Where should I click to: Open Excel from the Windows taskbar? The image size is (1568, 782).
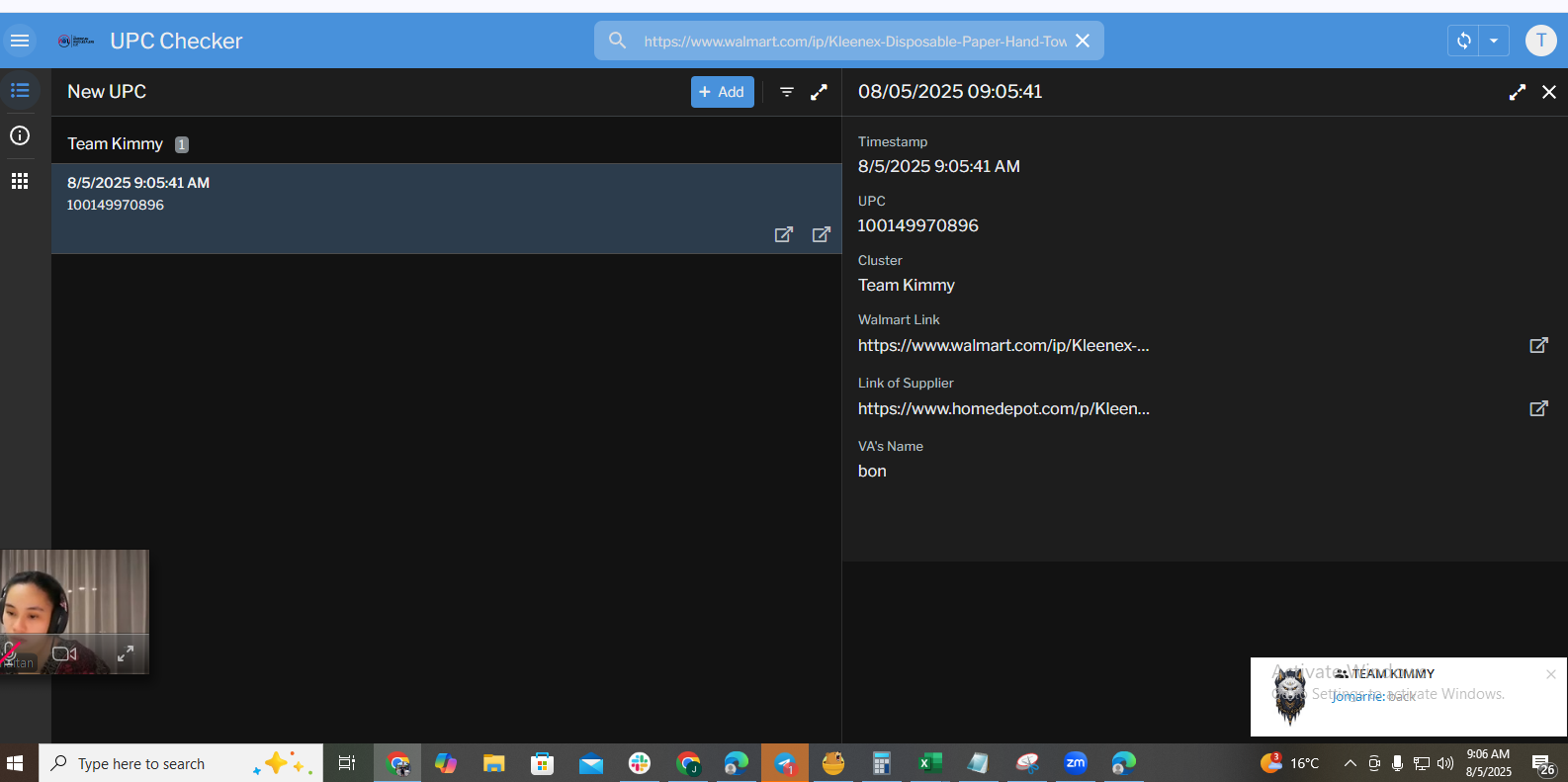click(x=929, y=763)
